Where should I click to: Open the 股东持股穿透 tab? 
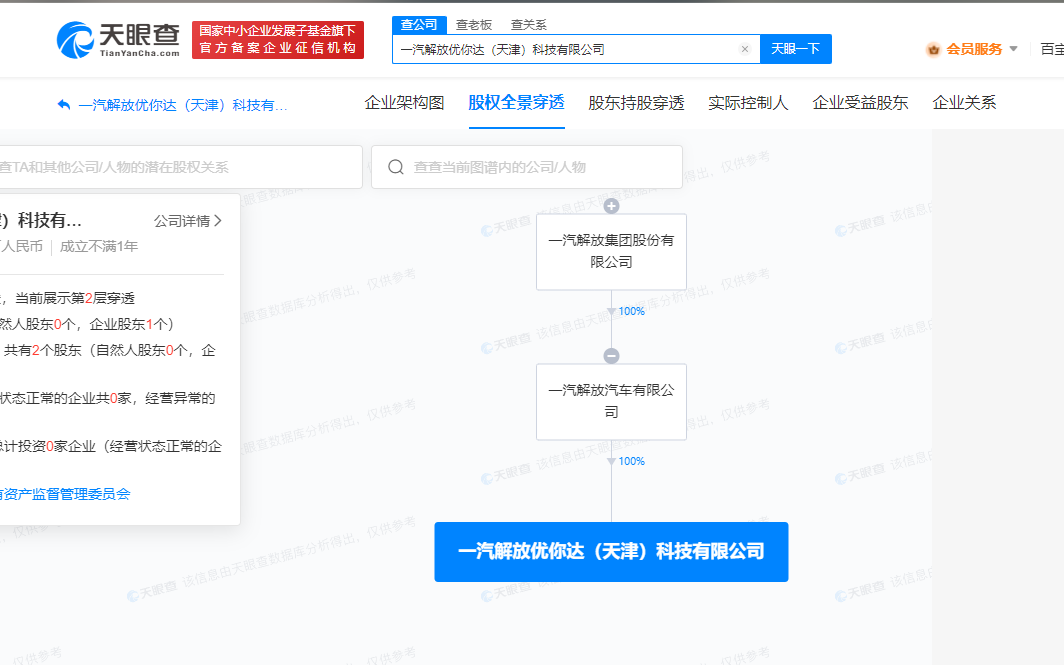pyautogui.click(x=636, y=103)
